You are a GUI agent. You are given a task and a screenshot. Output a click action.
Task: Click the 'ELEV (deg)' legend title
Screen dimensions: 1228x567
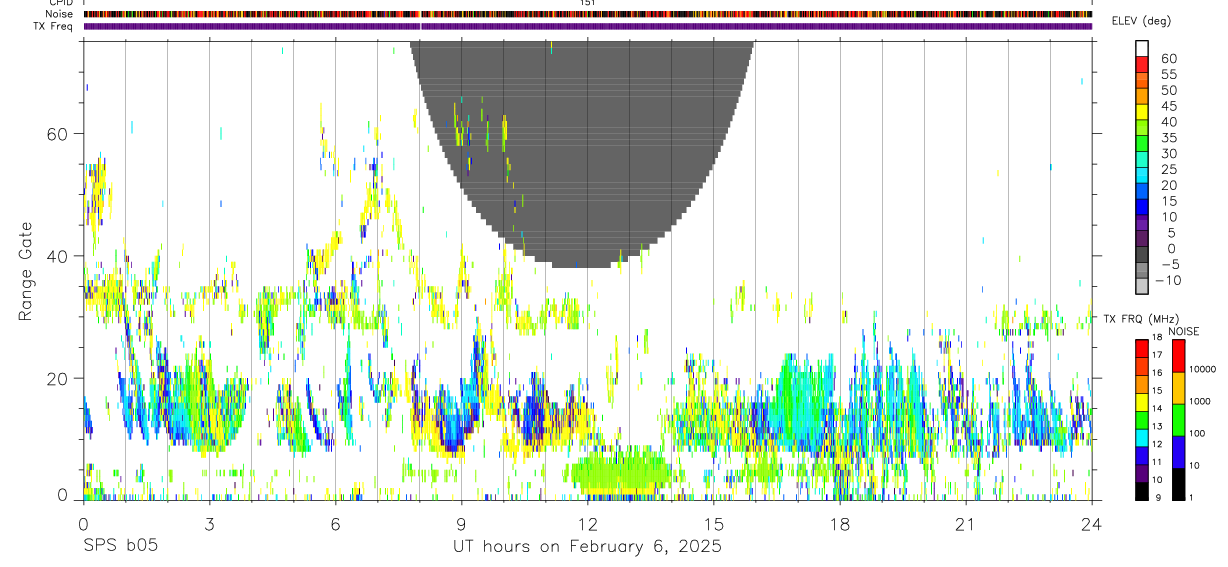click(1141, 21)
